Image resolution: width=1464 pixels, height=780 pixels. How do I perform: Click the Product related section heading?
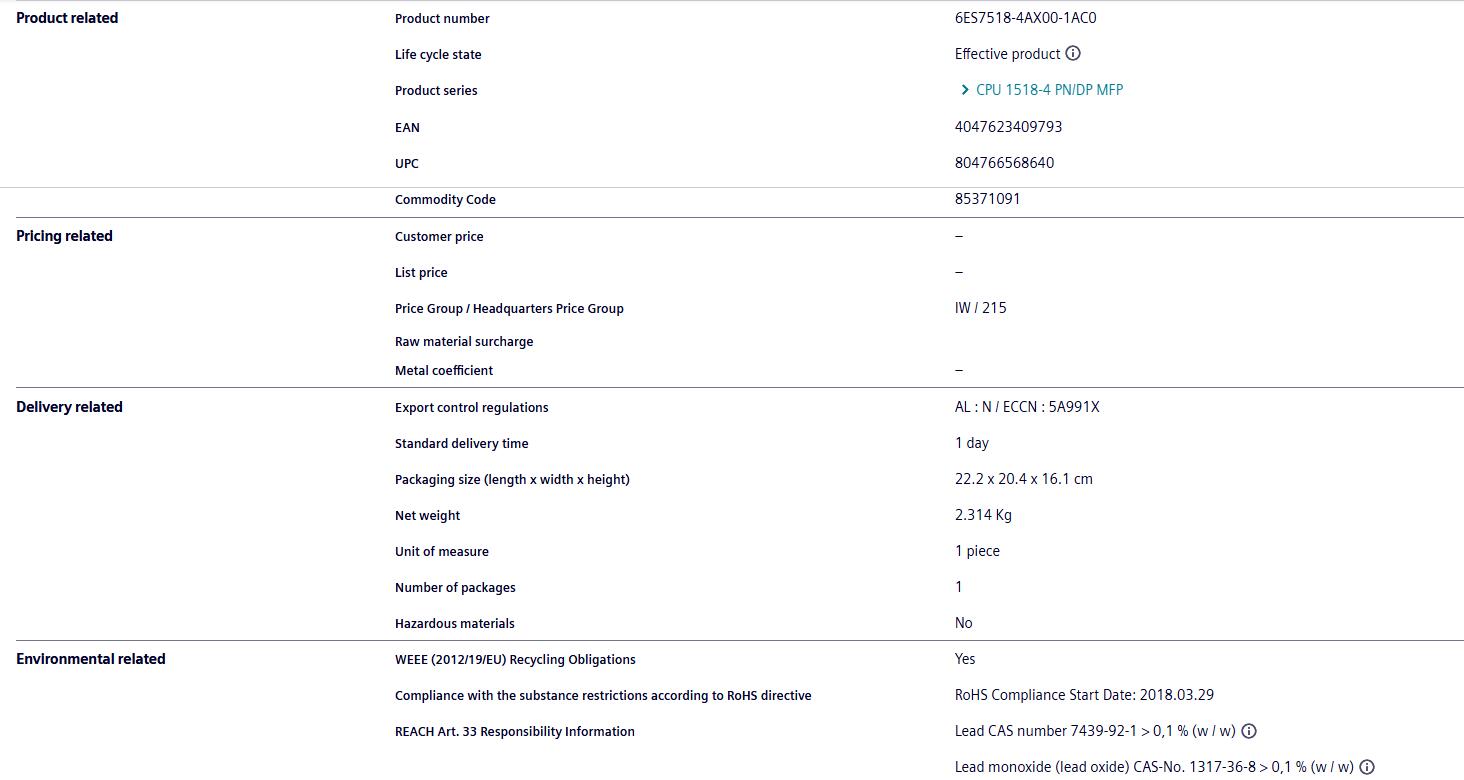click(x=67, y=18)
